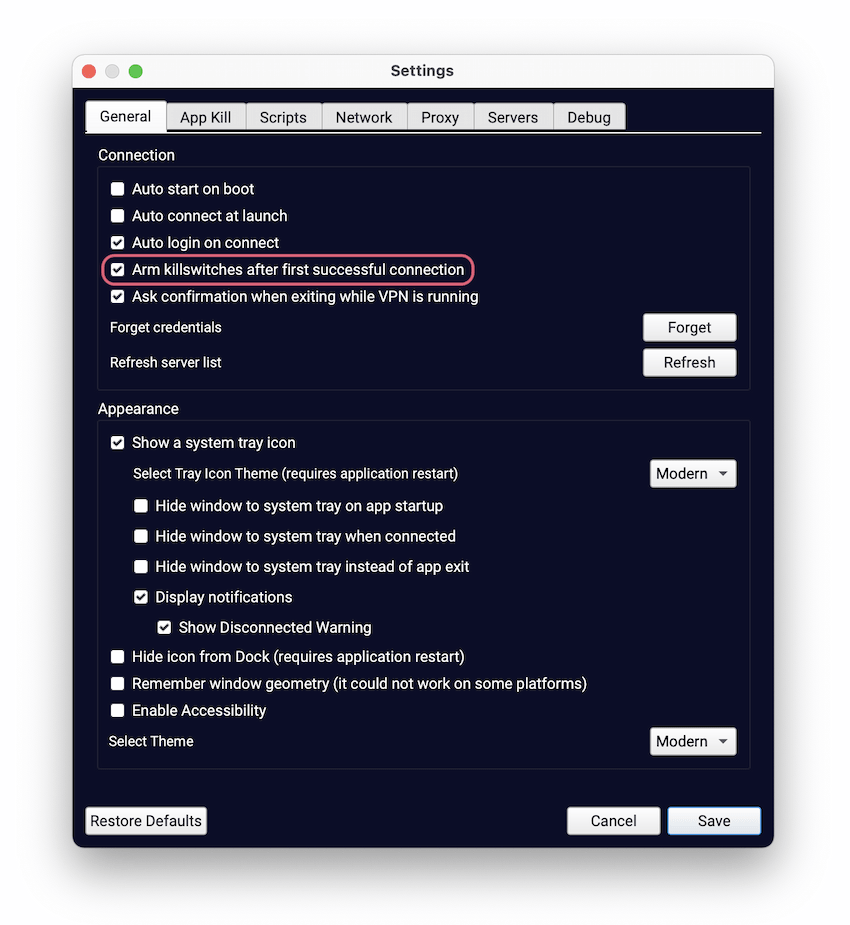The image size is (850, 925).
Task: Save the current settings
Action: tap(713, 820)
